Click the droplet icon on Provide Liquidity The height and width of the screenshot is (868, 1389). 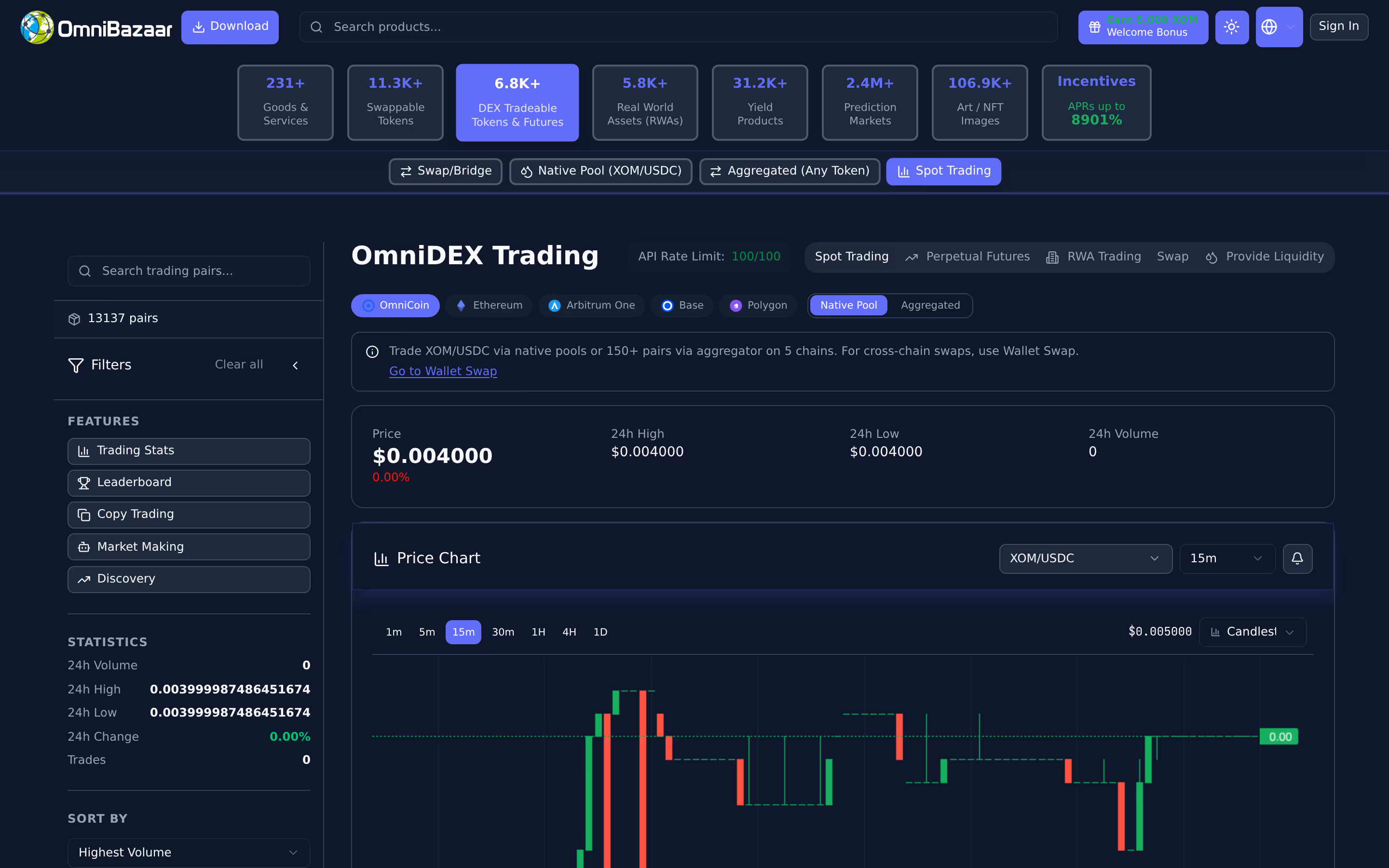point(1211,258)
